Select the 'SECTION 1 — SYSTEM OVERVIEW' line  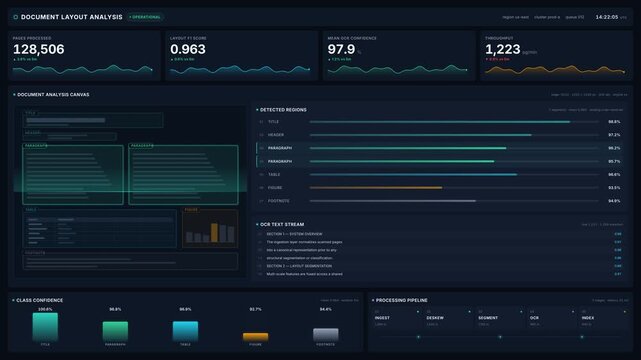(440, 234)
